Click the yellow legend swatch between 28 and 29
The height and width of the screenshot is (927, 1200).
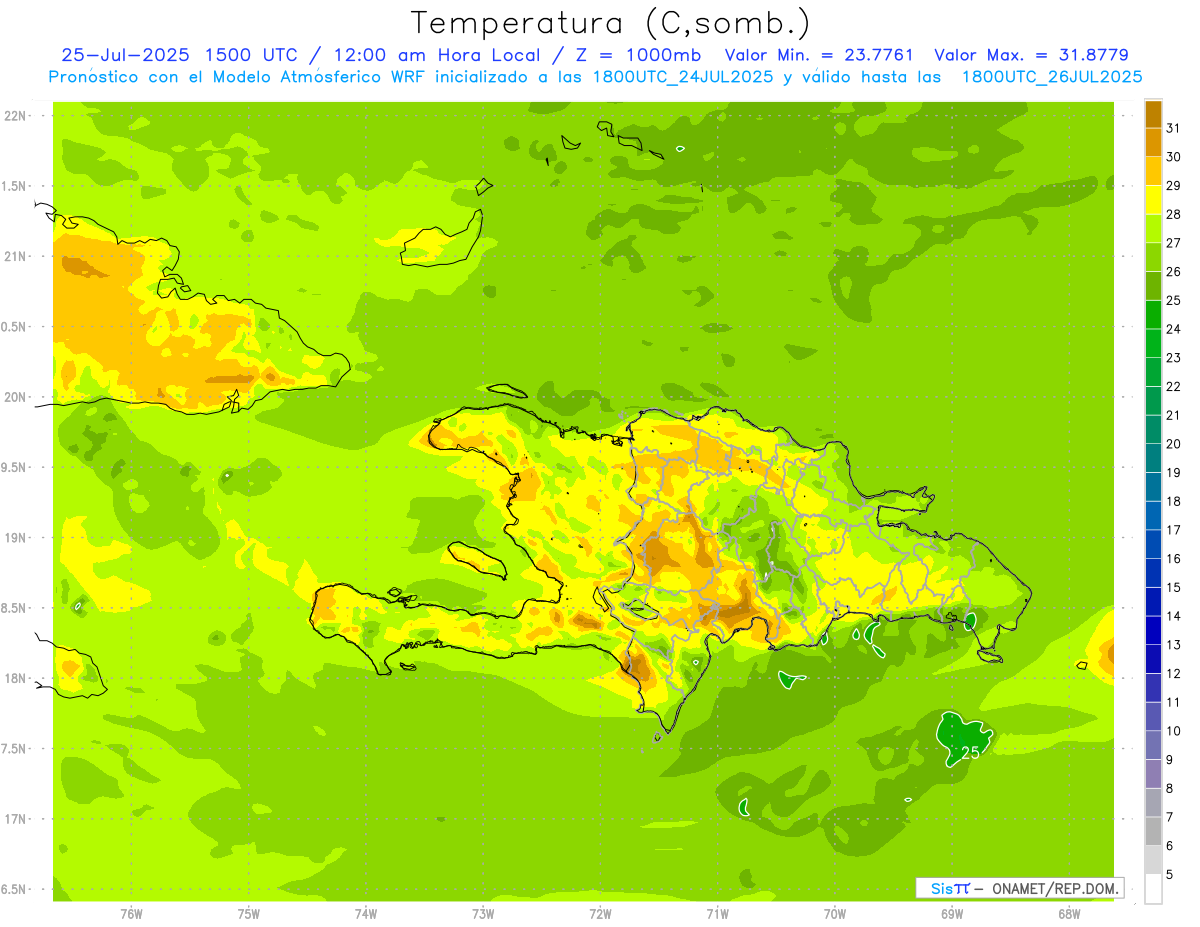tap(1153, 200)
